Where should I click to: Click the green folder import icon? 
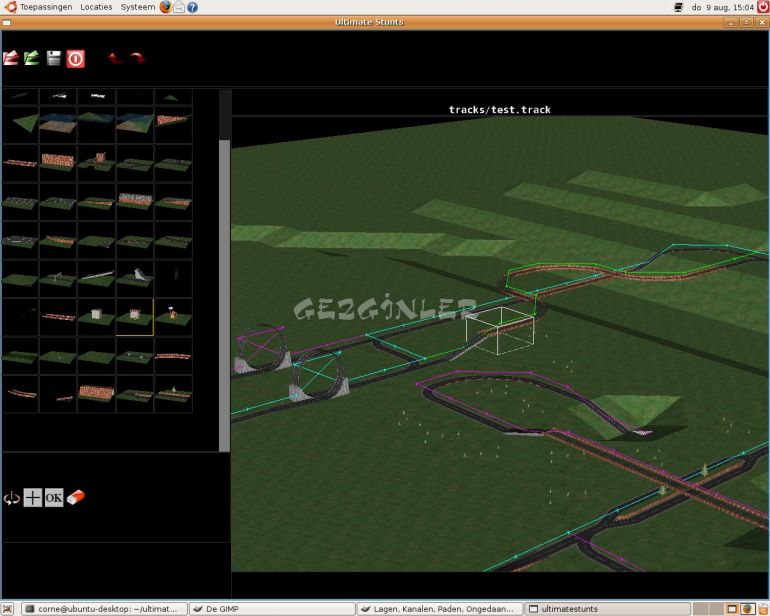[x=32, y=58]
